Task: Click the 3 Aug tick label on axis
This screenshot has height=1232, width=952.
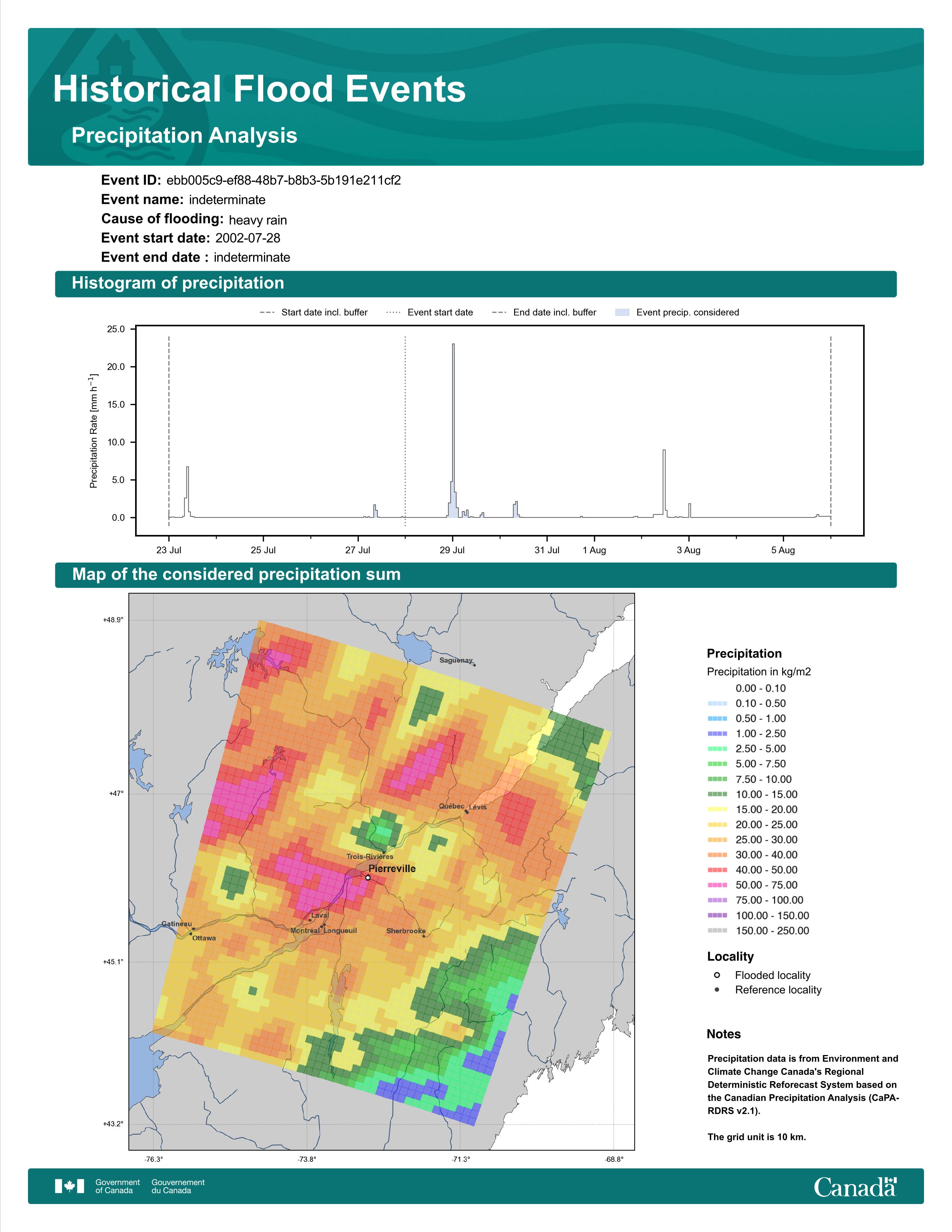Action: [x=689, y=550]
